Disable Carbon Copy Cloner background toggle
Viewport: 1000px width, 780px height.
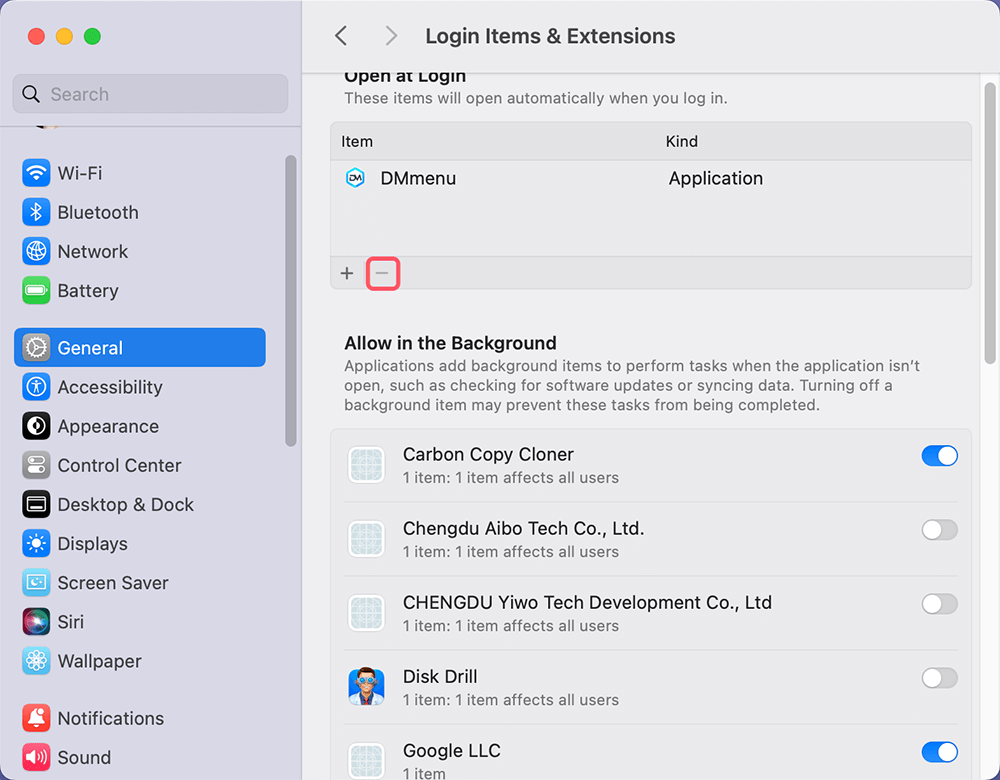tap(939, 456)
